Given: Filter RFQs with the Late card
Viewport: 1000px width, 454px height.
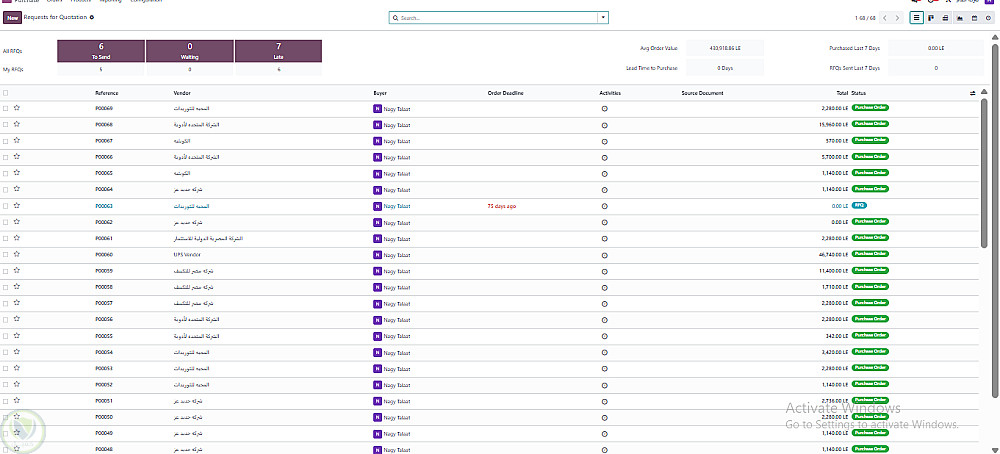Looking at the screenshot, I should click(279, 51).
